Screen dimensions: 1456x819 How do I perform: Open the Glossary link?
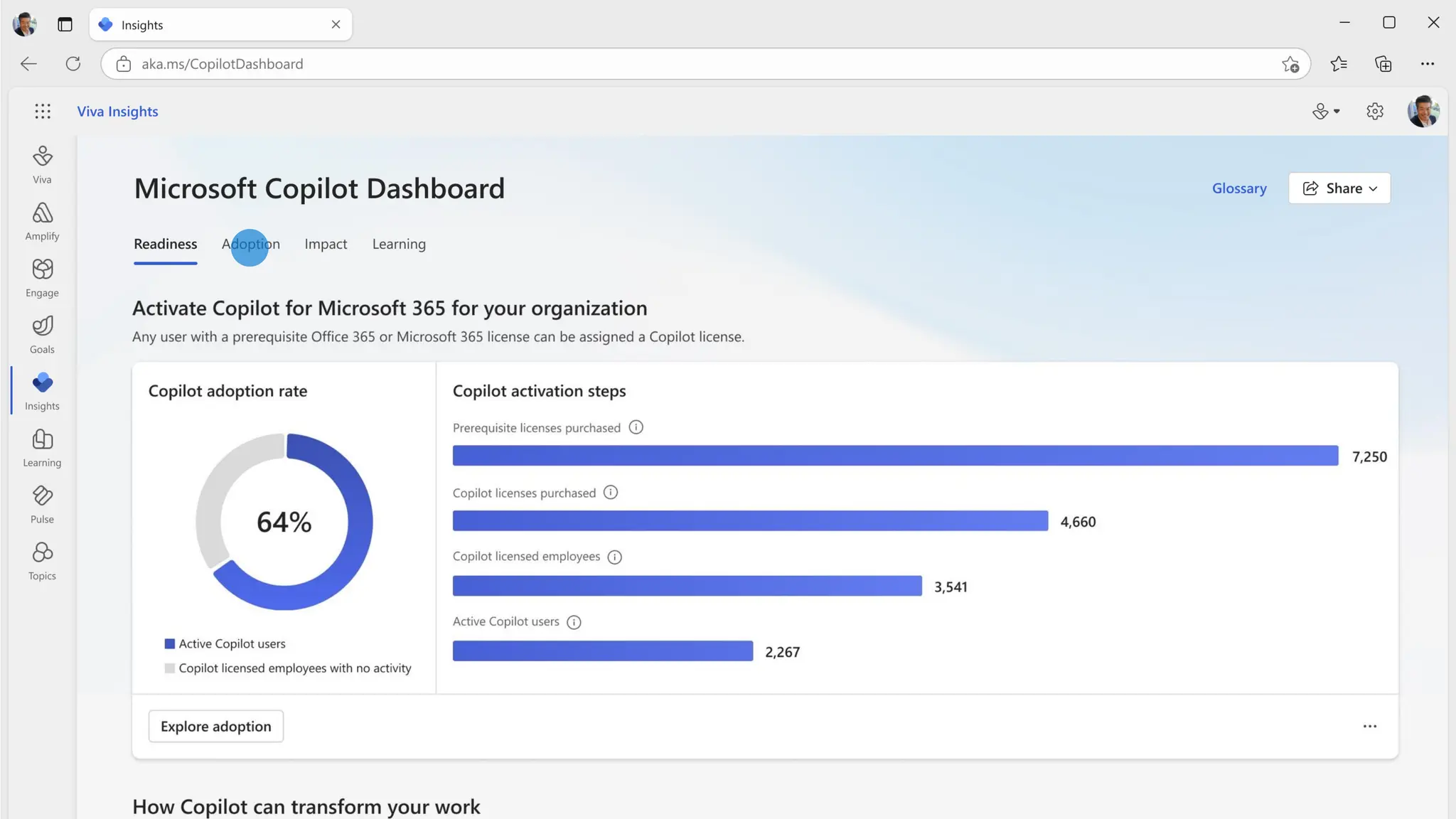[x=1238, y=188]
